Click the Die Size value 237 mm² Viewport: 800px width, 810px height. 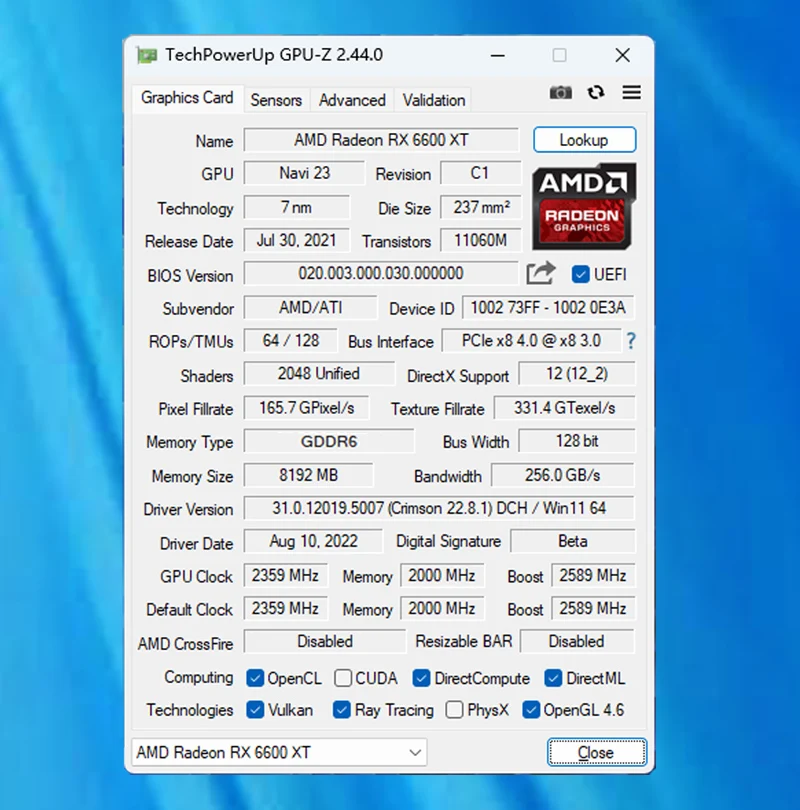coord(480,207)
